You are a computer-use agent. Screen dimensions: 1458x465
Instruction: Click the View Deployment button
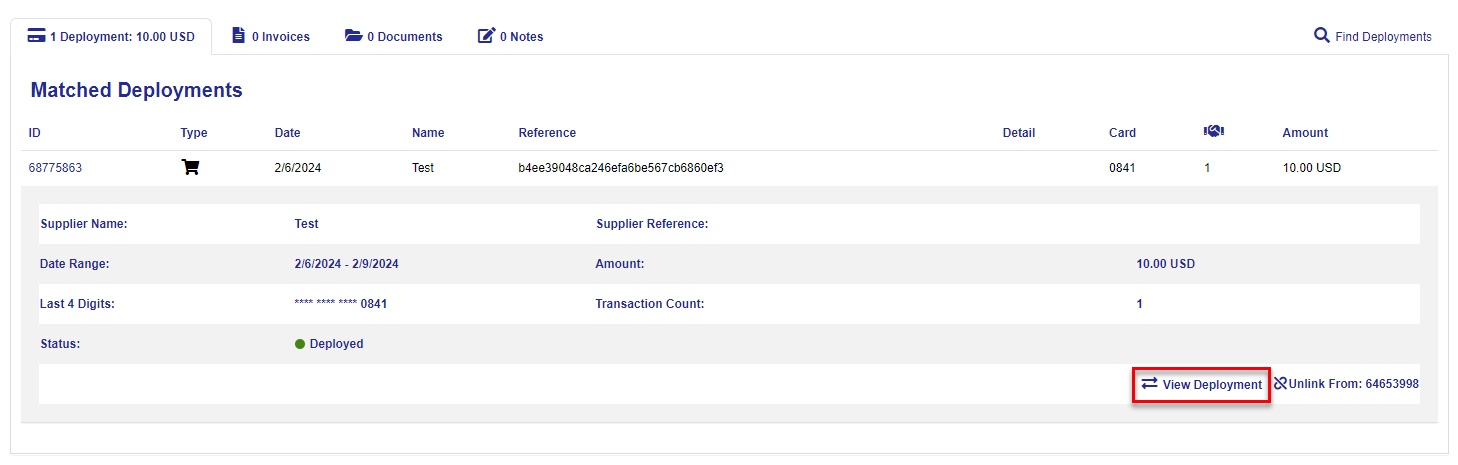(x=1201, y=385)
